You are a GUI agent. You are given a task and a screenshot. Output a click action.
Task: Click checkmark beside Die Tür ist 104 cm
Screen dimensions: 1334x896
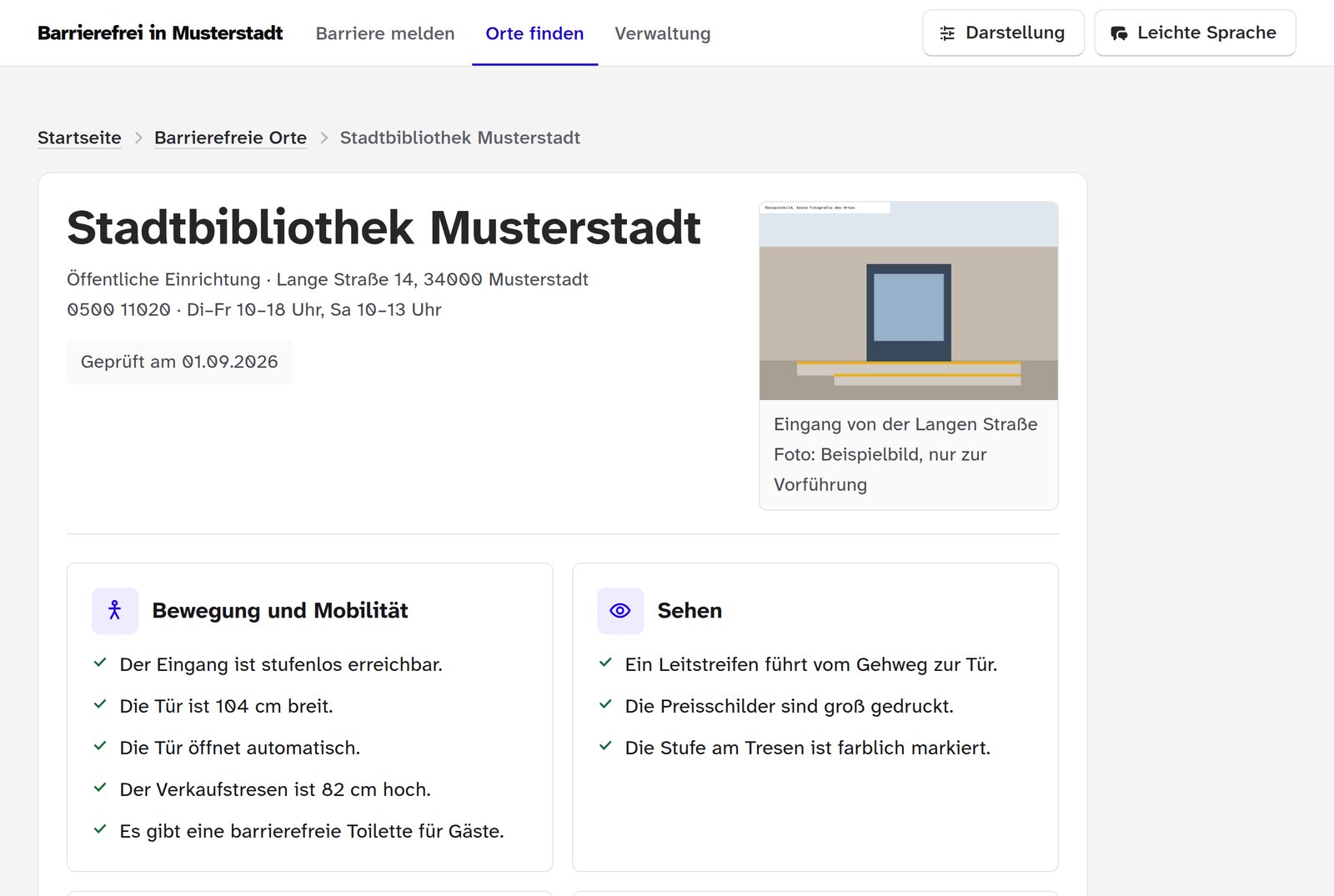[100, 704]
